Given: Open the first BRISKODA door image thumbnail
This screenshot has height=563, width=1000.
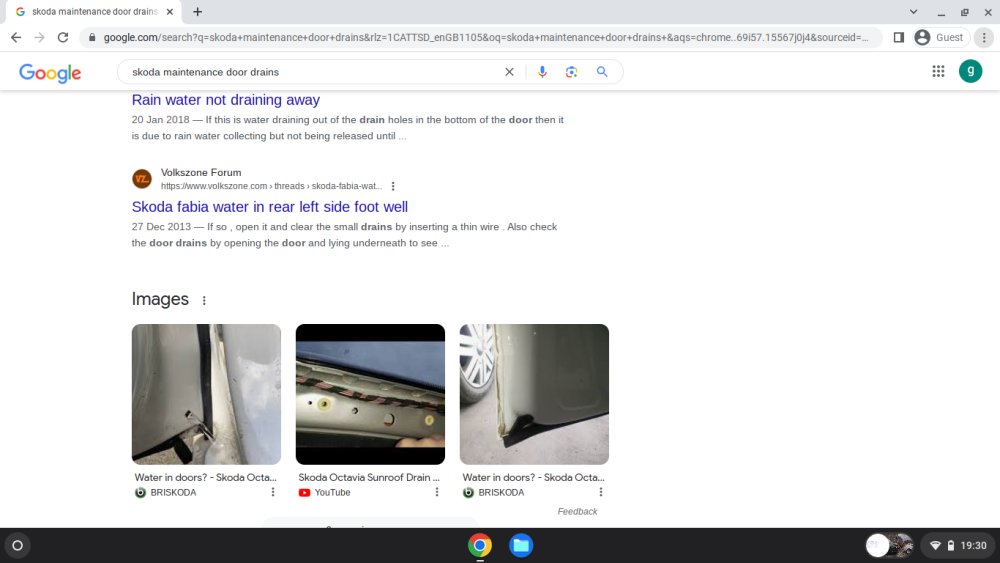Looking at the screenshot, I should 206,394.
